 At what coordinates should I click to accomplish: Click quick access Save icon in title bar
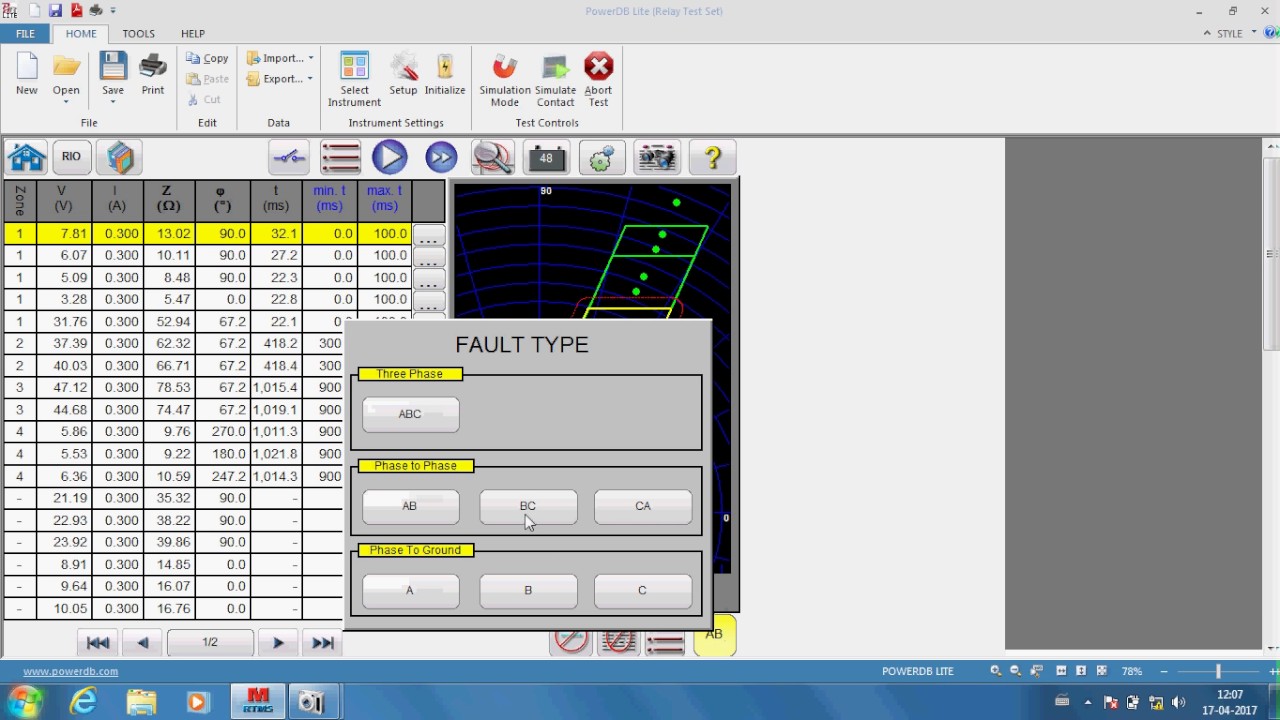coord(56,10)
